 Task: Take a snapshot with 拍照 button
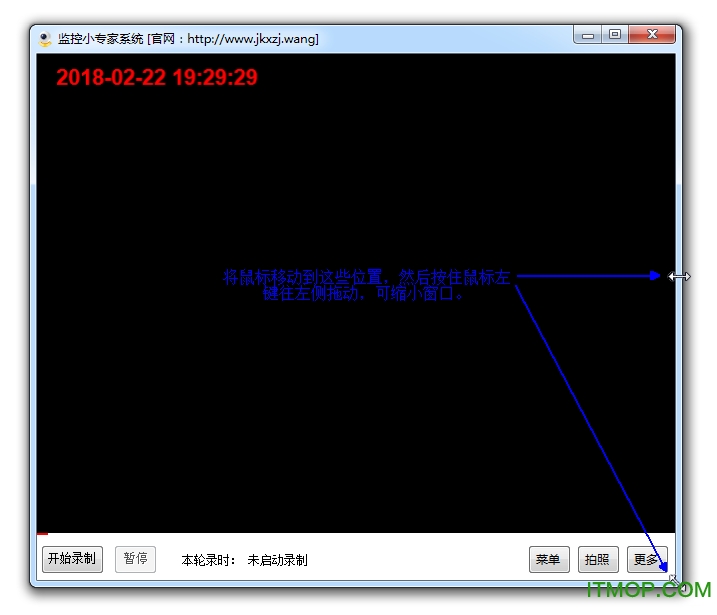tap(597, 560)
